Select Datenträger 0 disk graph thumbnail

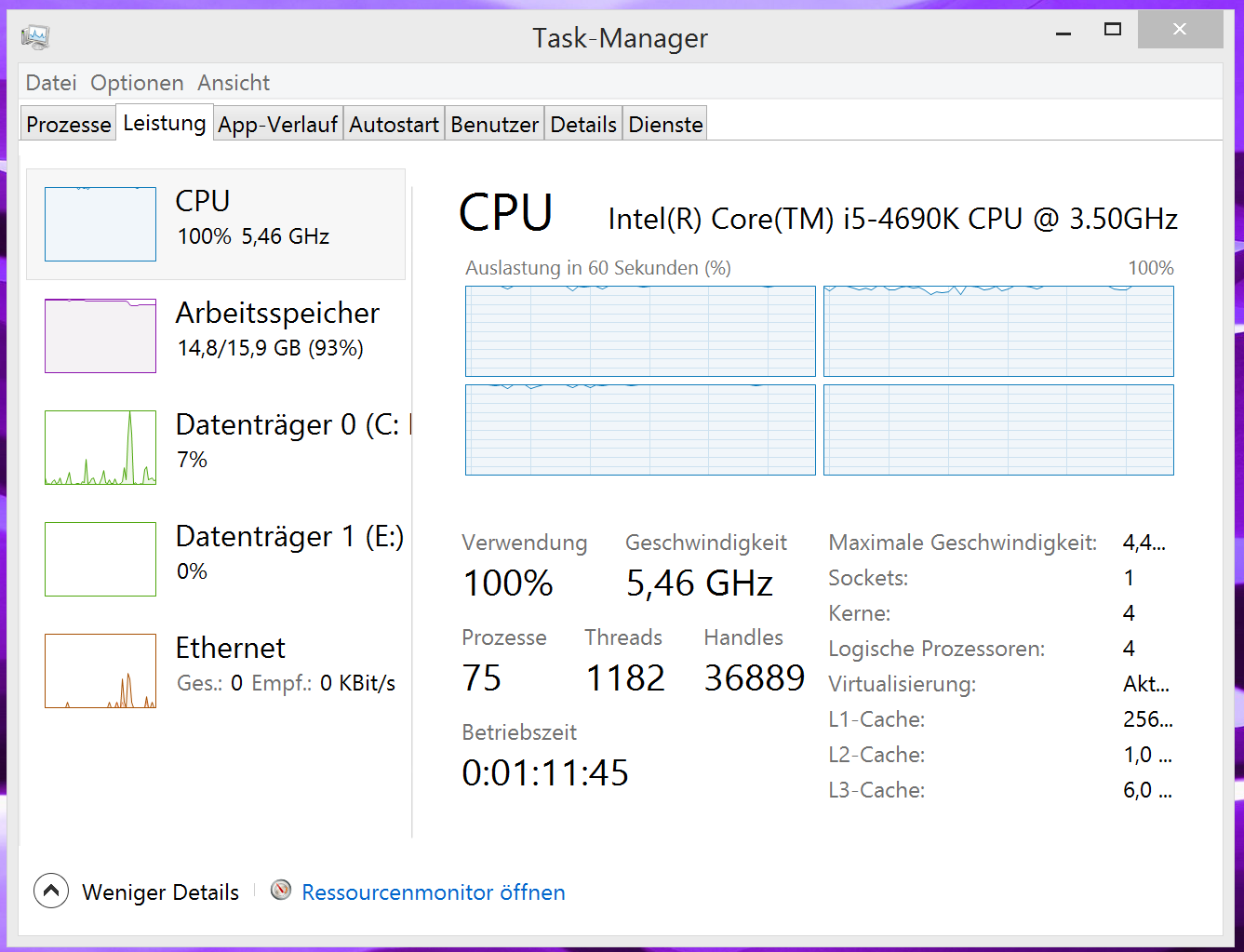pyautogui.click(x=100, y=448)
